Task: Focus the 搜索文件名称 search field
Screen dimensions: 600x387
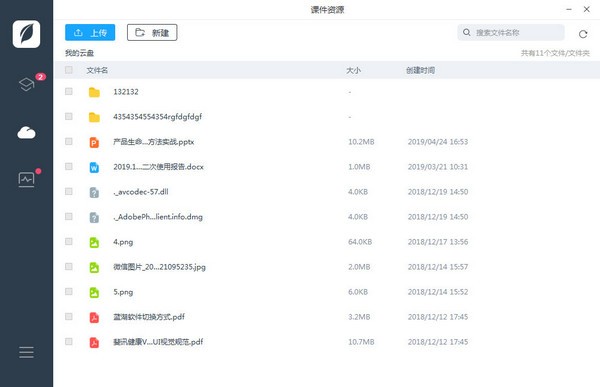Action: coord(511,33)
